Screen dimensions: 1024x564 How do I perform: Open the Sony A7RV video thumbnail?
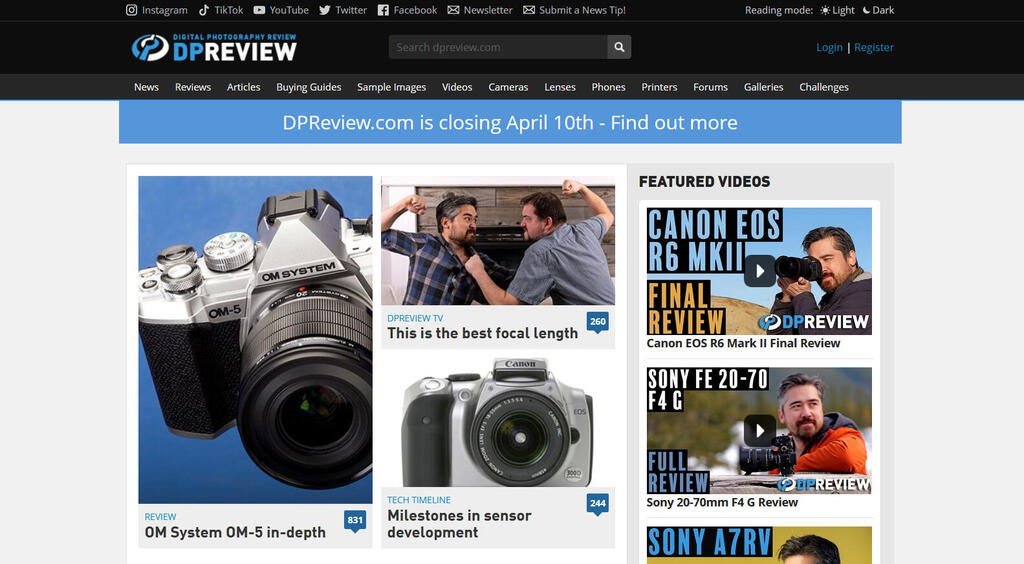[x=759, y=545]
